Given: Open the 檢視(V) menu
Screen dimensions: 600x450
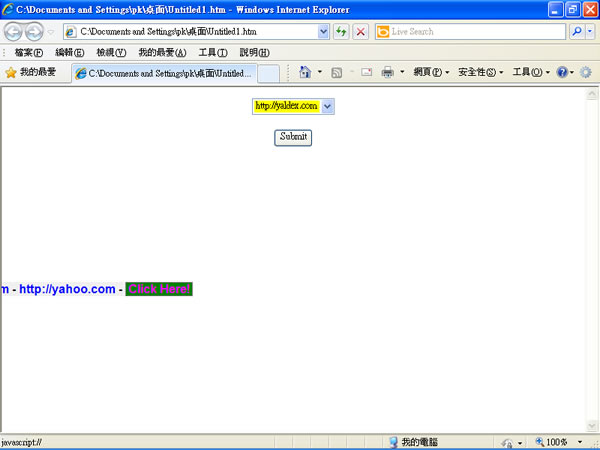Looking at the screenshot, I should [111, 52].
